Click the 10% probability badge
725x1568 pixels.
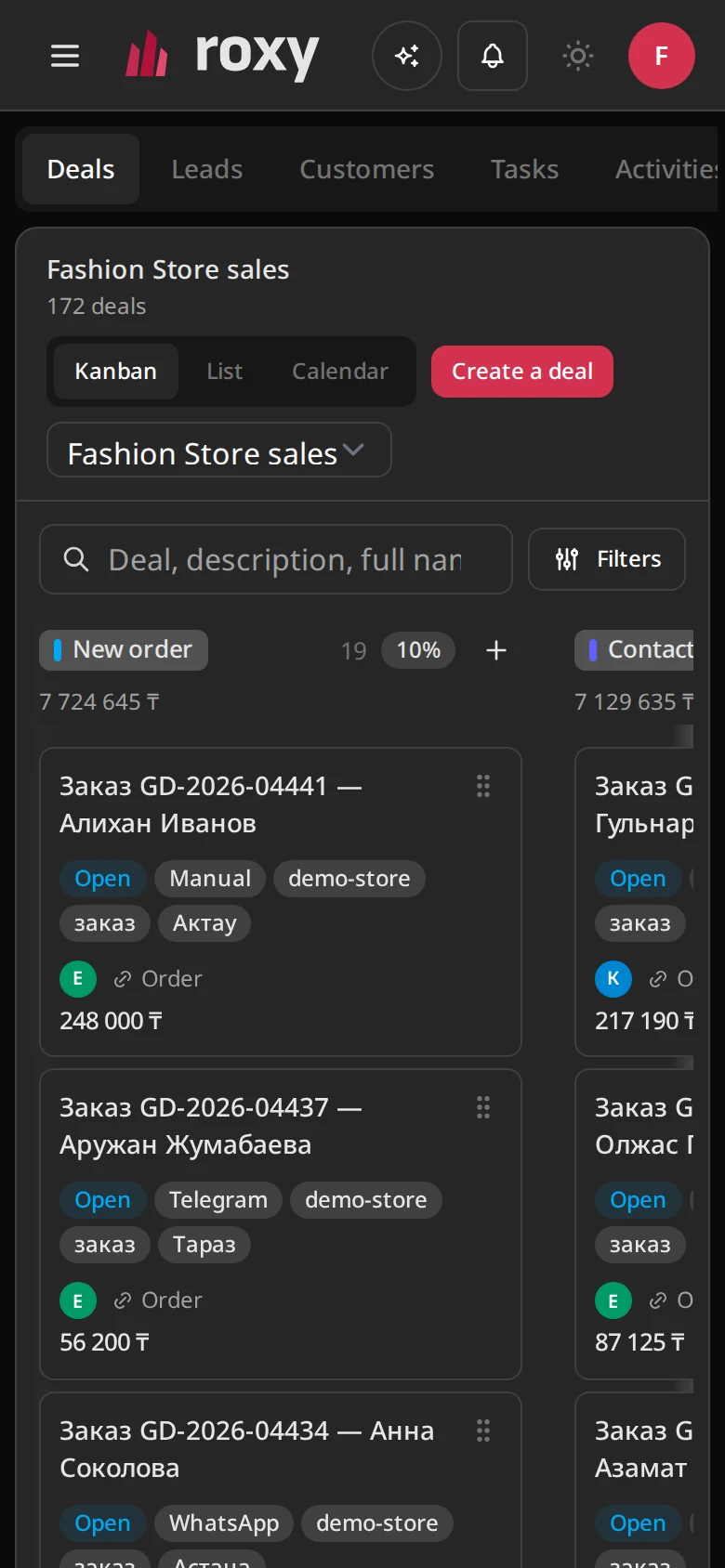click(x=418, y=650)
